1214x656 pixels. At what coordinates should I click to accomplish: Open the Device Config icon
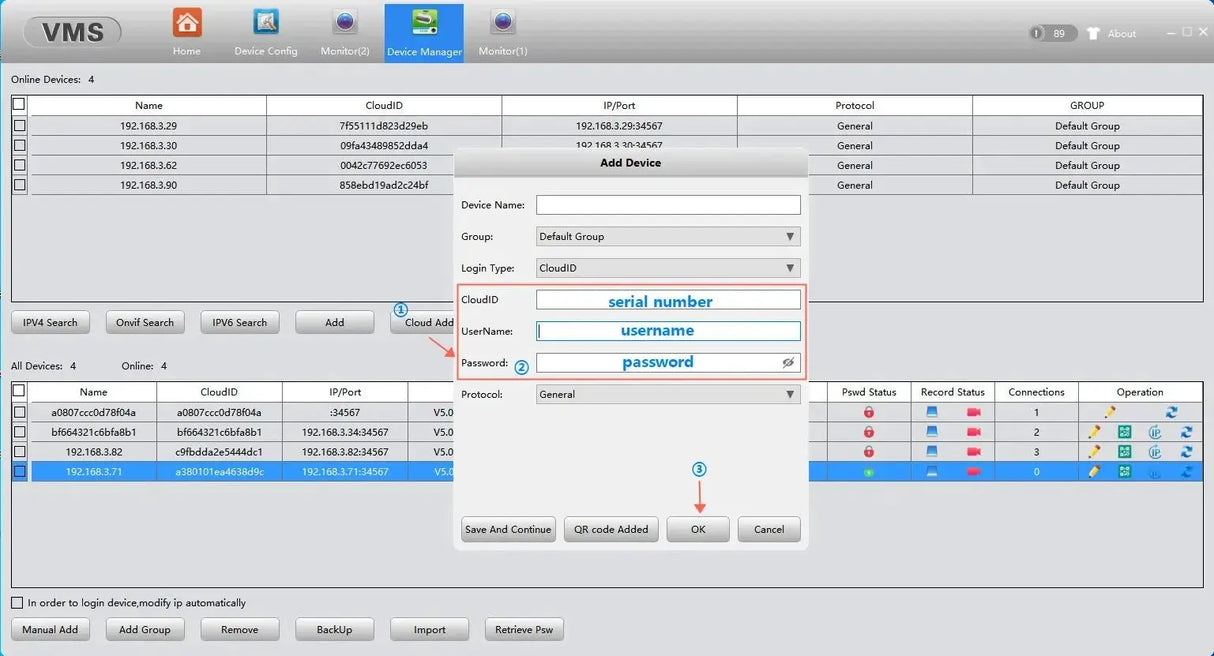click(266, 22)
